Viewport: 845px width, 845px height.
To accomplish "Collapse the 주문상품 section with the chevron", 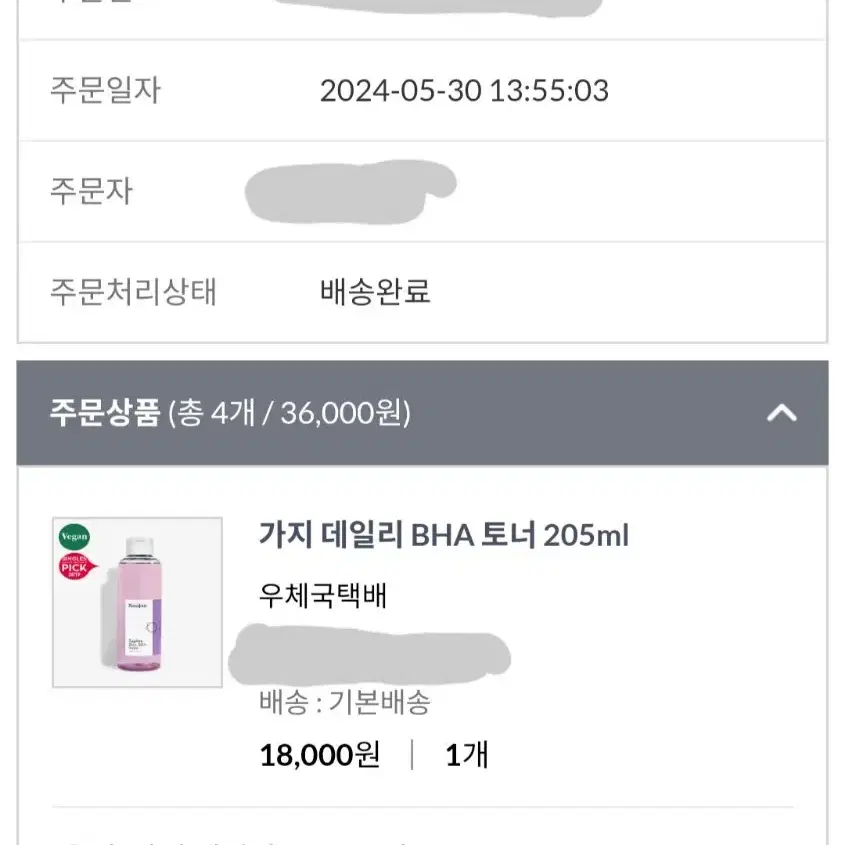I will coord(781,413).
